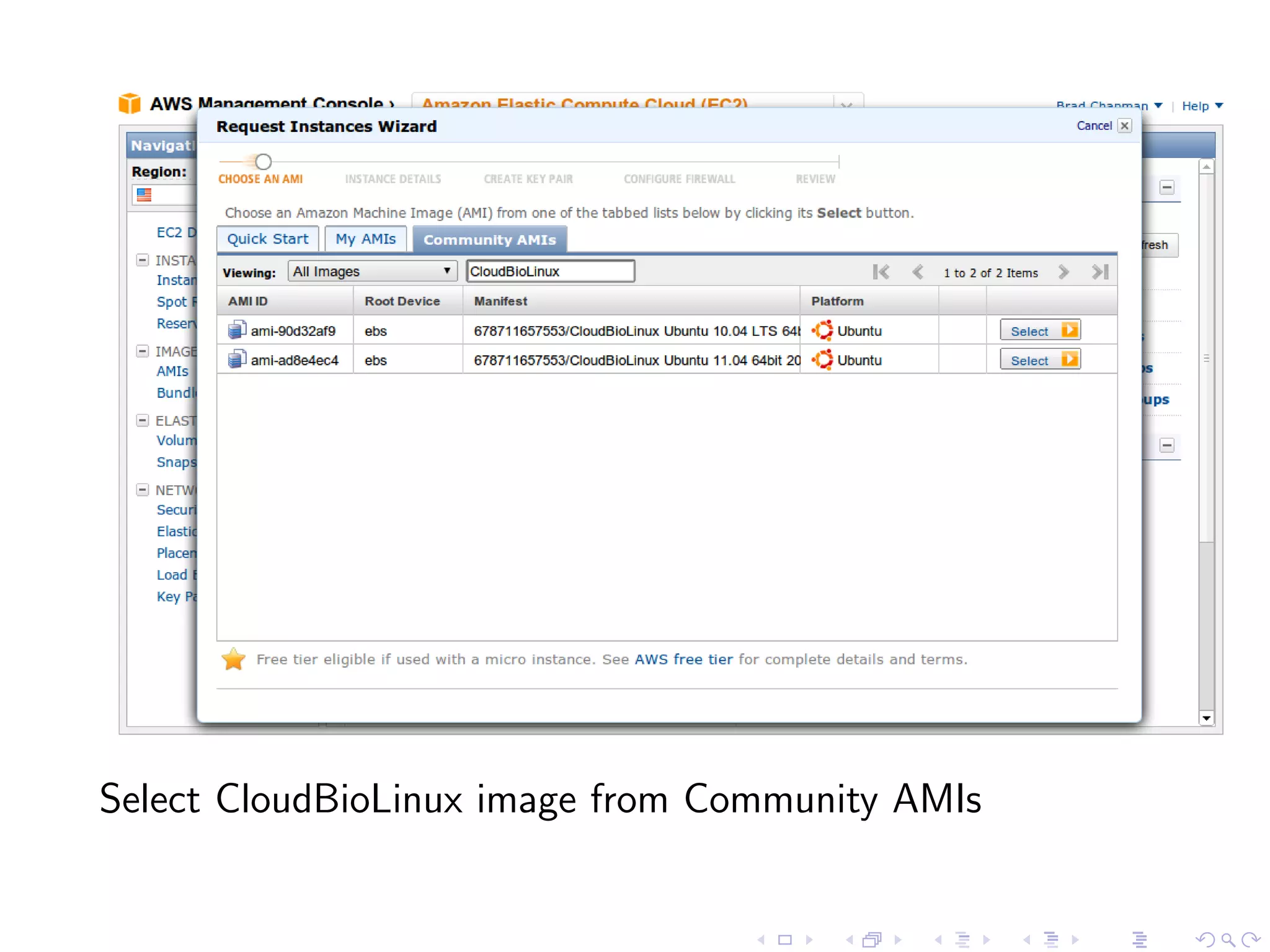Go to next page of AMI results
The width and height of the screenshot is (1270, 952).
click(x=1064, y=272)
